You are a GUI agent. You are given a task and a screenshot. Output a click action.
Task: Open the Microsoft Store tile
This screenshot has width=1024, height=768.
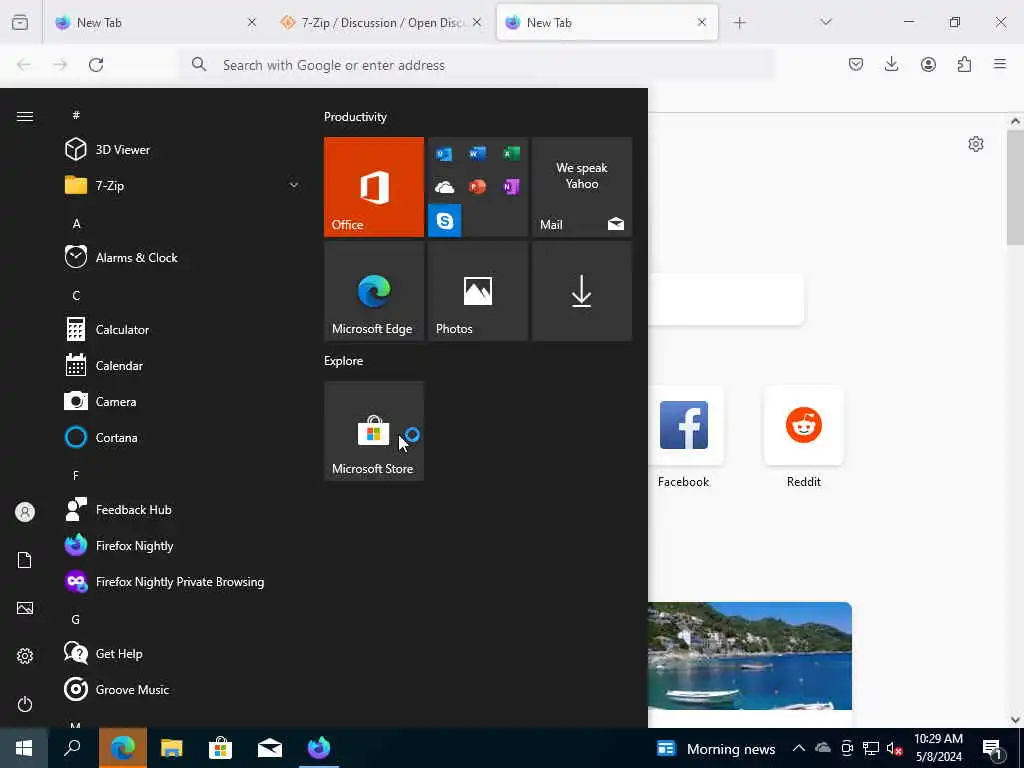(374, 431)
